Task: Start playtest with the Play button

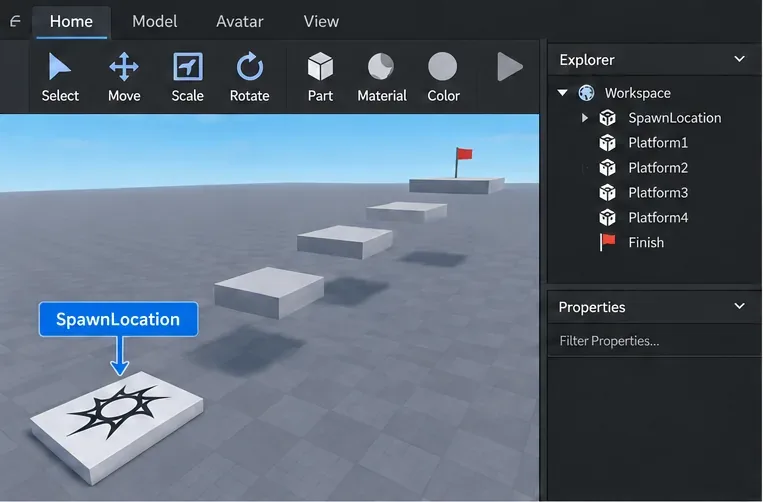Action: tap(509, 67)
